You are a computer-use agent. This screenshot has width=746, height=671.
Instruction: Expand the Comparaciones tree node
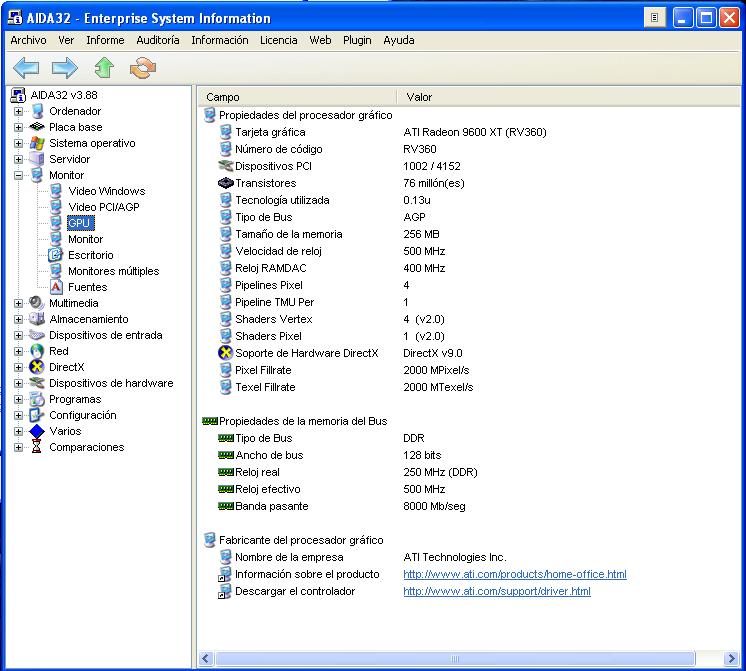(x=19, y=447)
